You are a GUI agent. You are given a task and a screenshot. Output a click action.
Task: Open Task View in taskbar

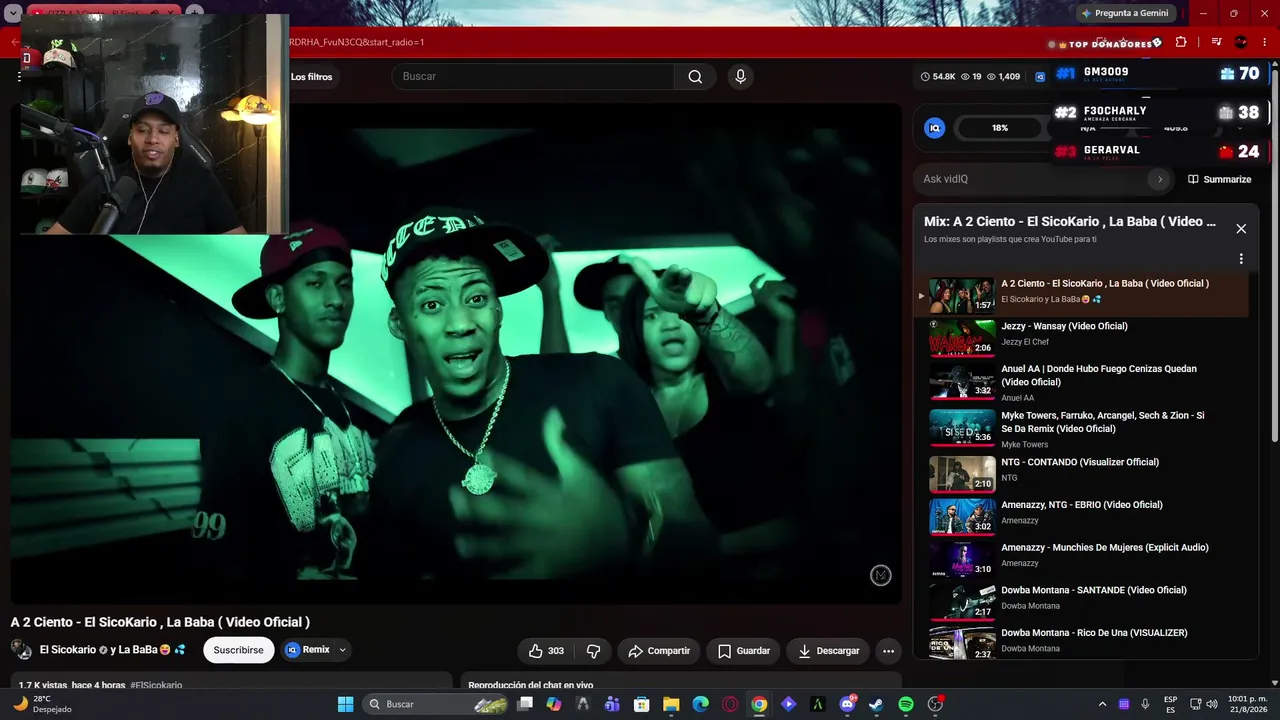tap(525, 704)
